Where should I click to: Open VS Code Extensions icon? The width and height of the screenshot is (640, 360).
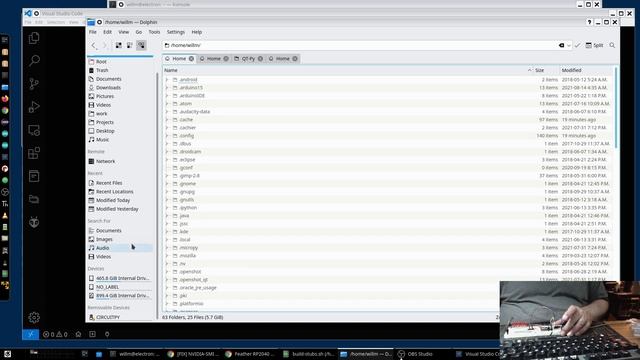34,153
